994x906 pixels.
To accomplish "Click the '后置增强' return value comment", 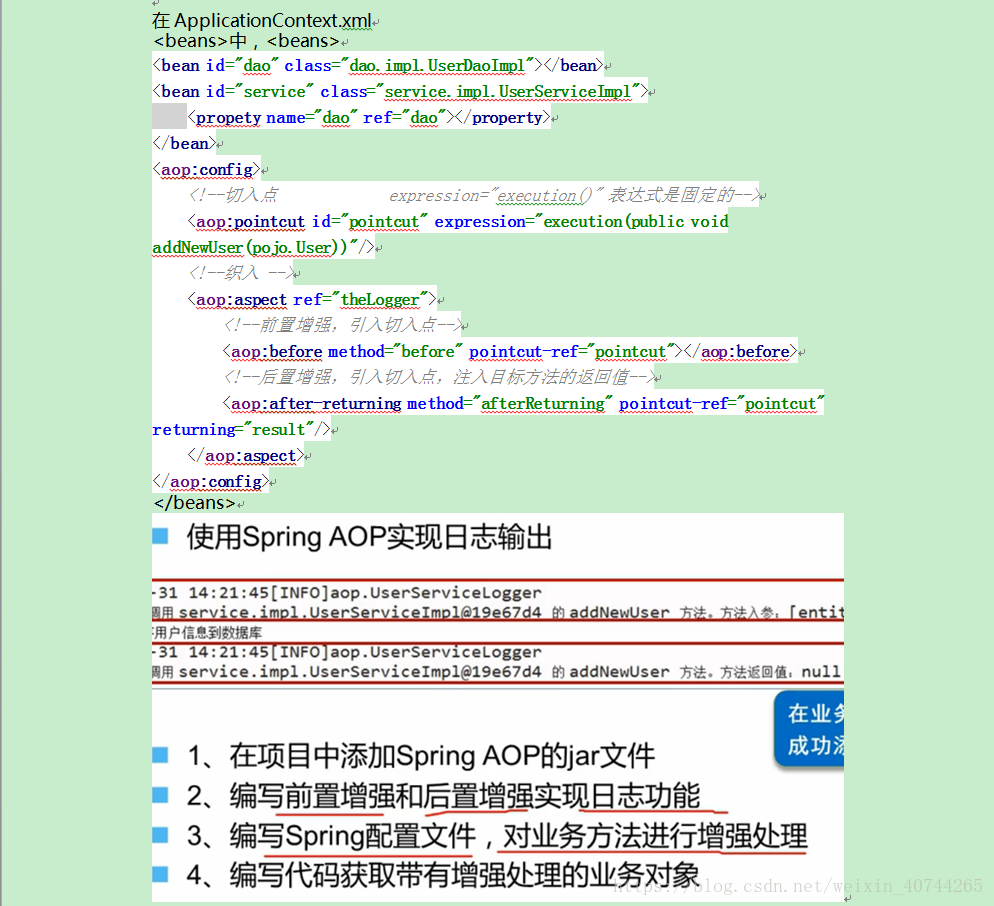I will (440, 377).
